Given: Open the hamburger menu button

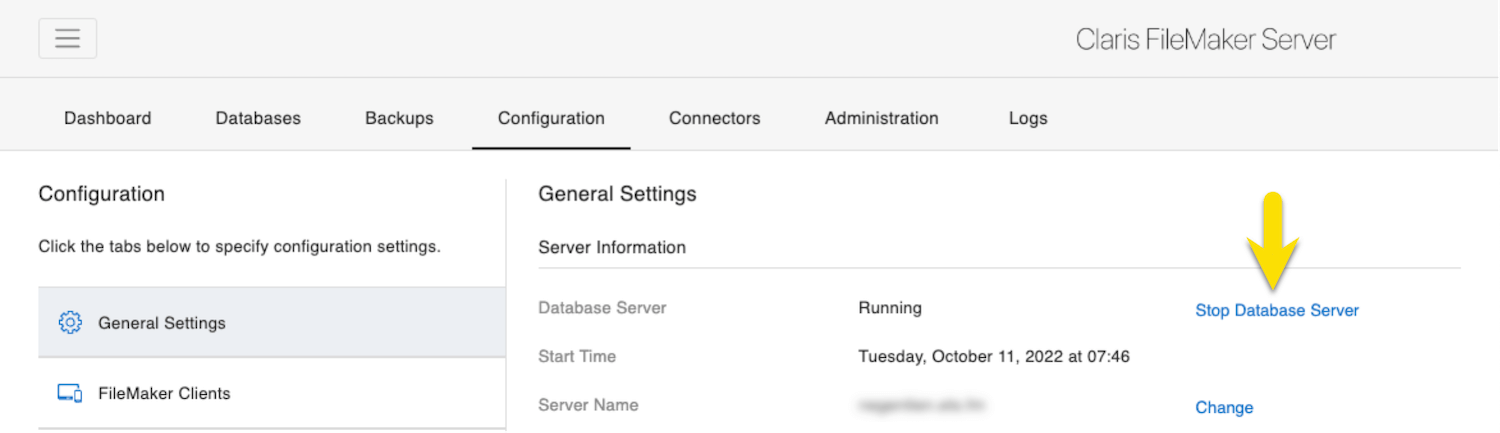Looking at the screenshot, I should click(x=67, y=38).
